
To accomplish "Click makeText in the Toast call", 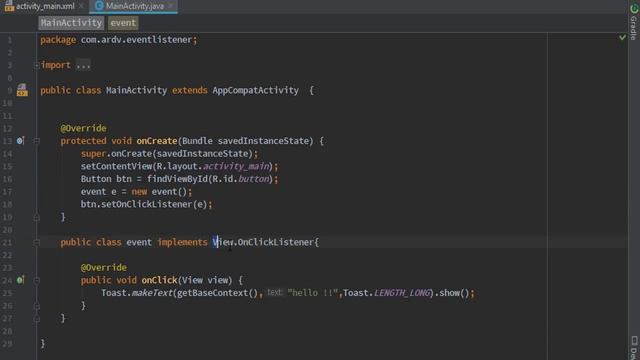I will pos(152,293).
